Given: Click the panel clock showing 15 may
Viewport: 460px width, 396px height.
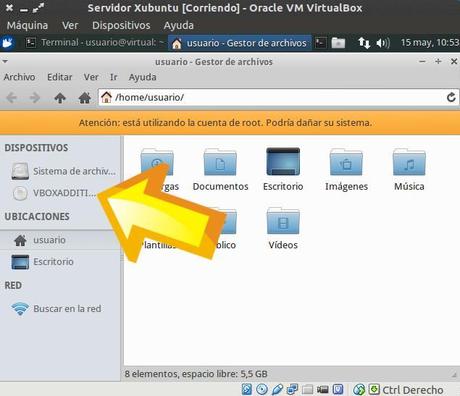Looking at the screenshot, I should pyautogui.click(x=430, y=43).
